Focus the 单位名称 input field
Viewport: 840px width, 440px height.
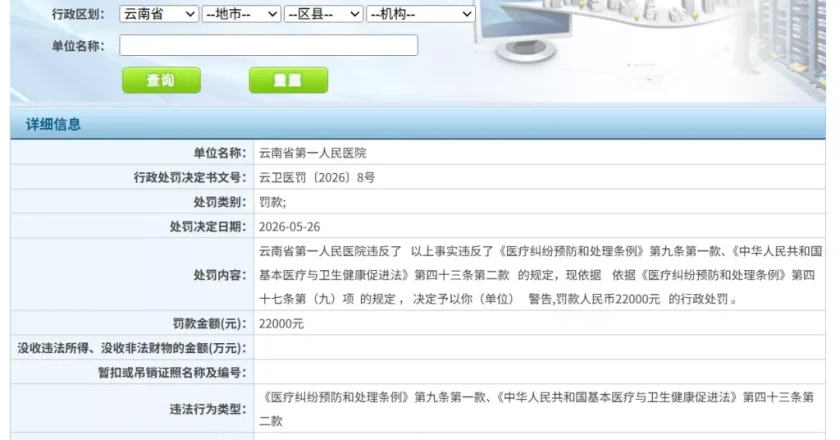point(268,45)
